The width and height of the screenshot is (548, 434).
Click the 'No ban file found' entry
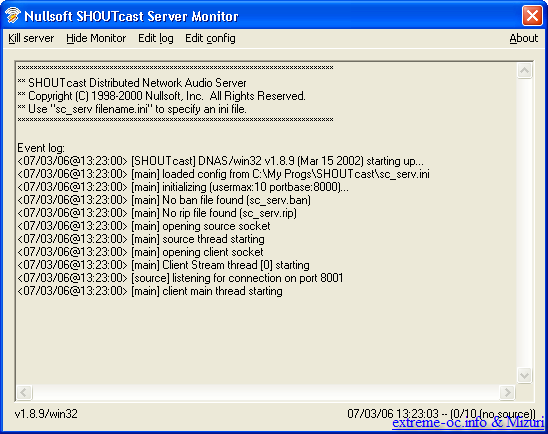[164, 200]
